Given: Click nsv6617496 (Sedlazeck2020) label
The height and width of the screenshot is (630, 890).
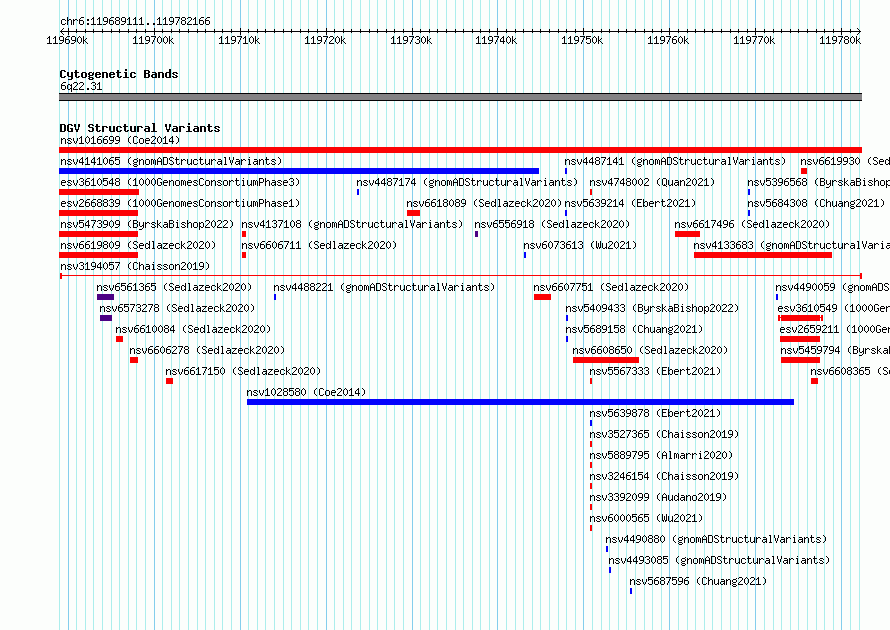Looking at the screenshot, I should [752, 224].
